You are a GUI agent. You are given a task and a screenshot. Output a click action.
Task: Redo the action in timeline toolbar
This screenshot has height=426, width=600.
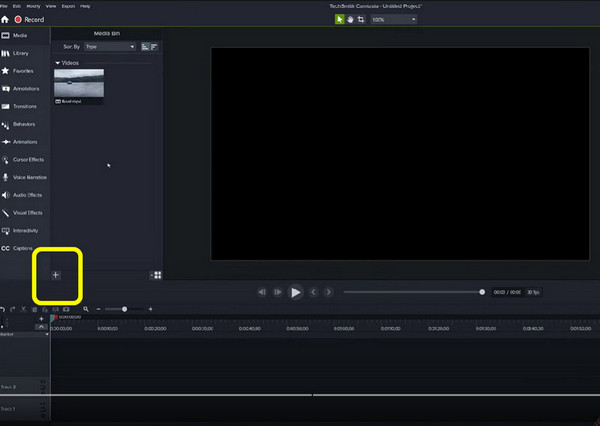click(13, 309)
